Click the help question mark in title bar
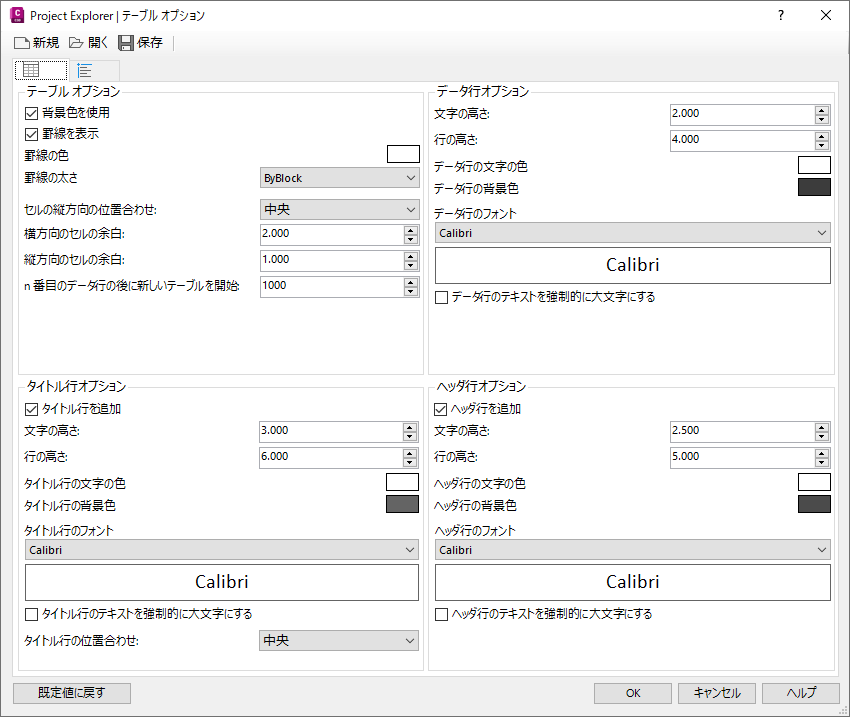 (x=781, y=15)
